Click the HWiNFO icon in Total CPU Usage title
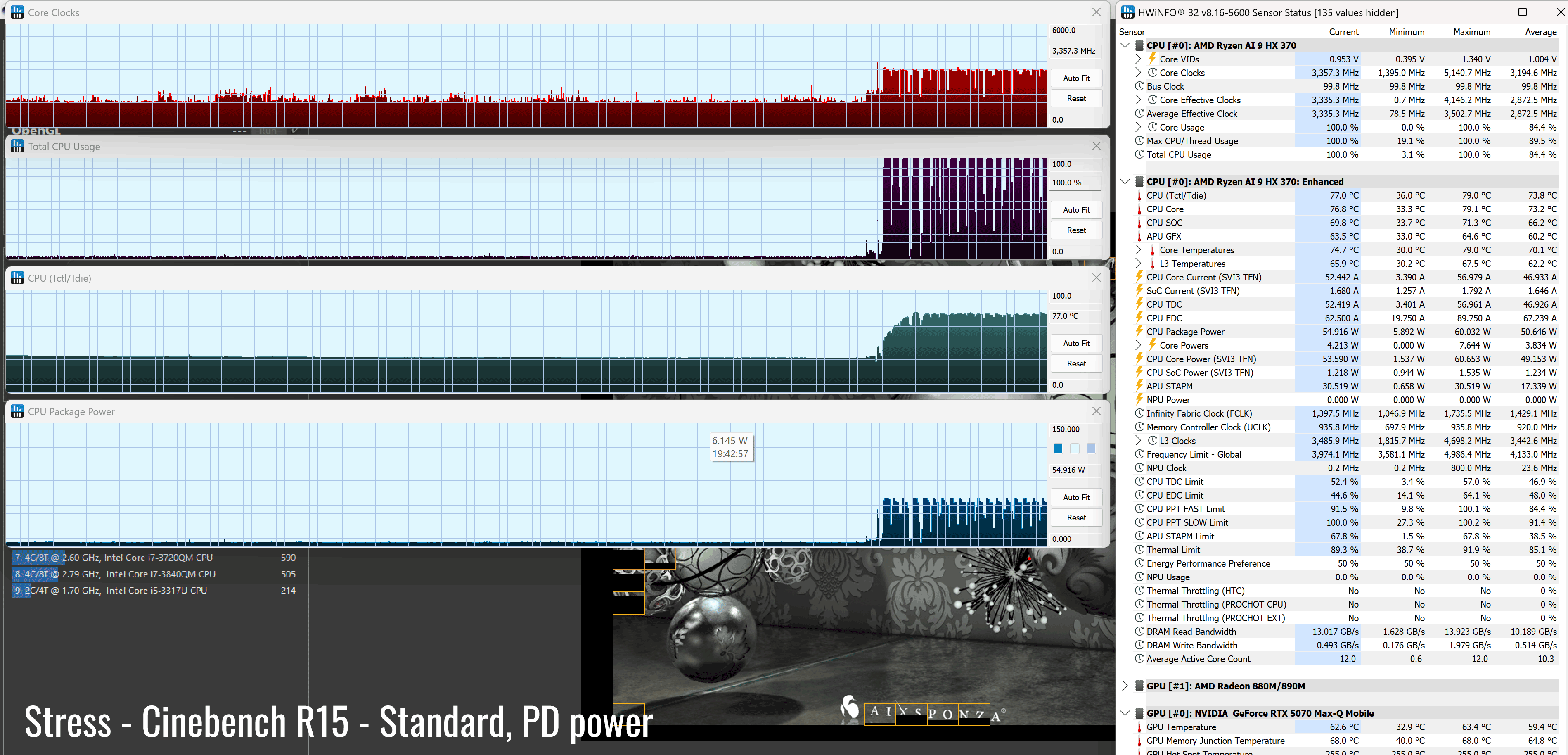The image size is (1568, 755). click(x=18, y=146)
